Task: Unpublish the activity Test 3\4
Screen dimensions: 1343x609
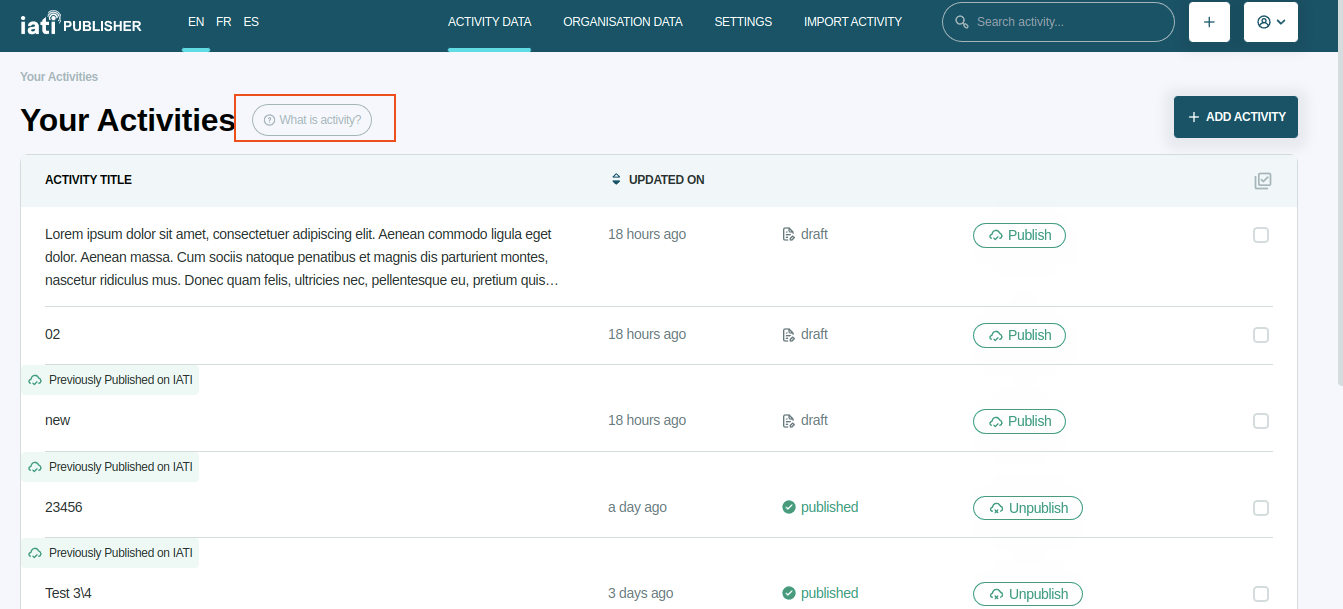Action: click(x=1028, y=594)
